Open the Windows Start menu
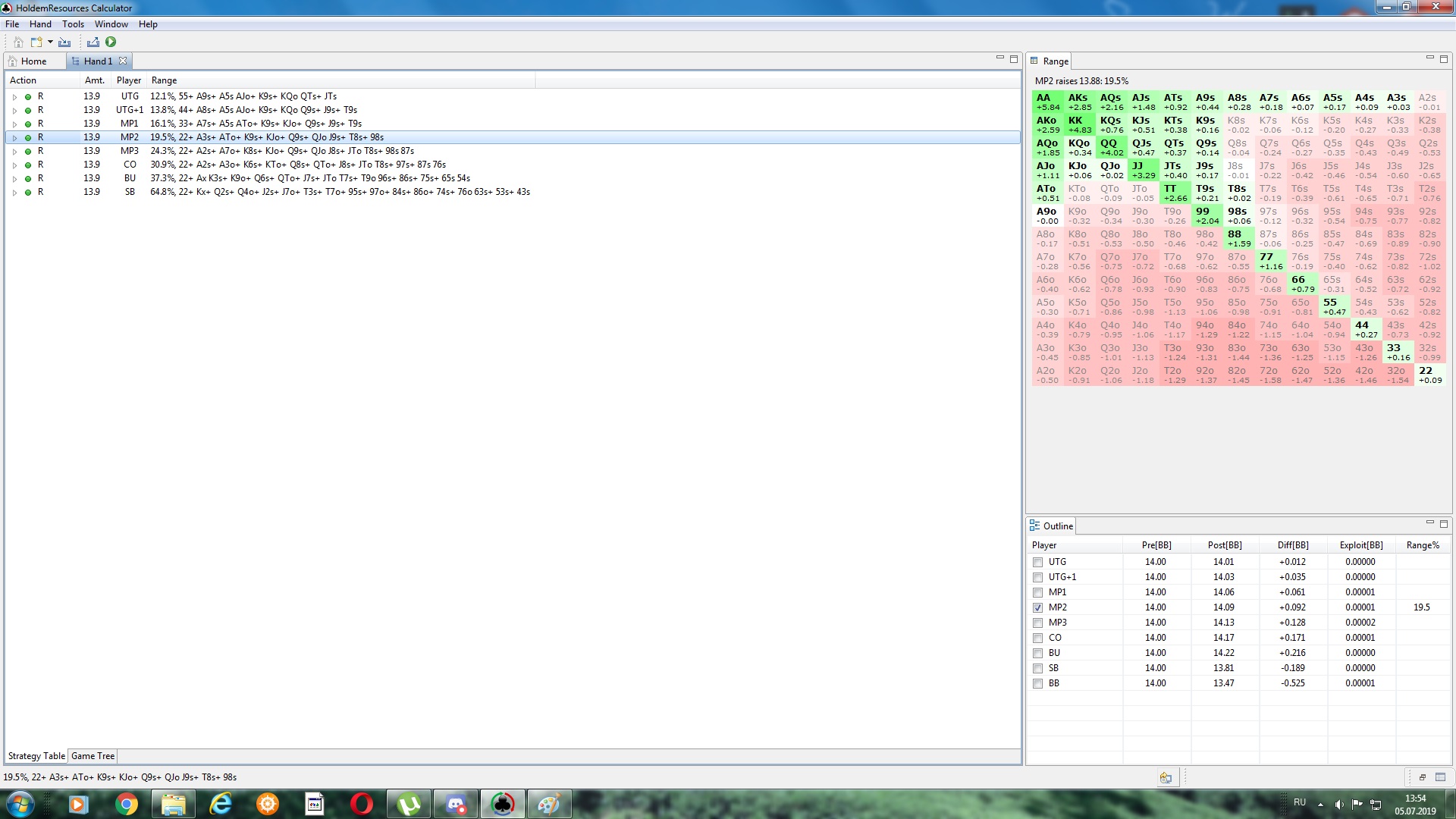 (20, 804)
